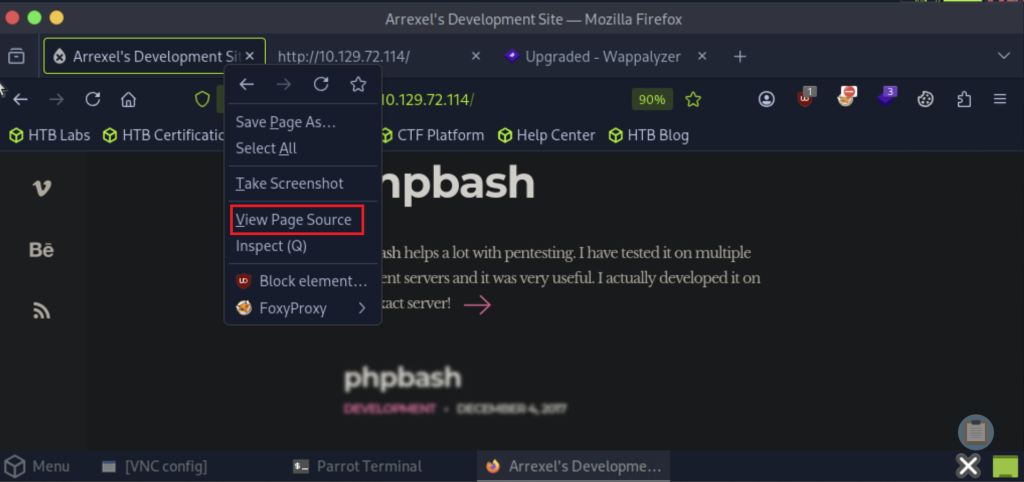Open the Firefox View icon left of tabs

(x=16, y=57)
